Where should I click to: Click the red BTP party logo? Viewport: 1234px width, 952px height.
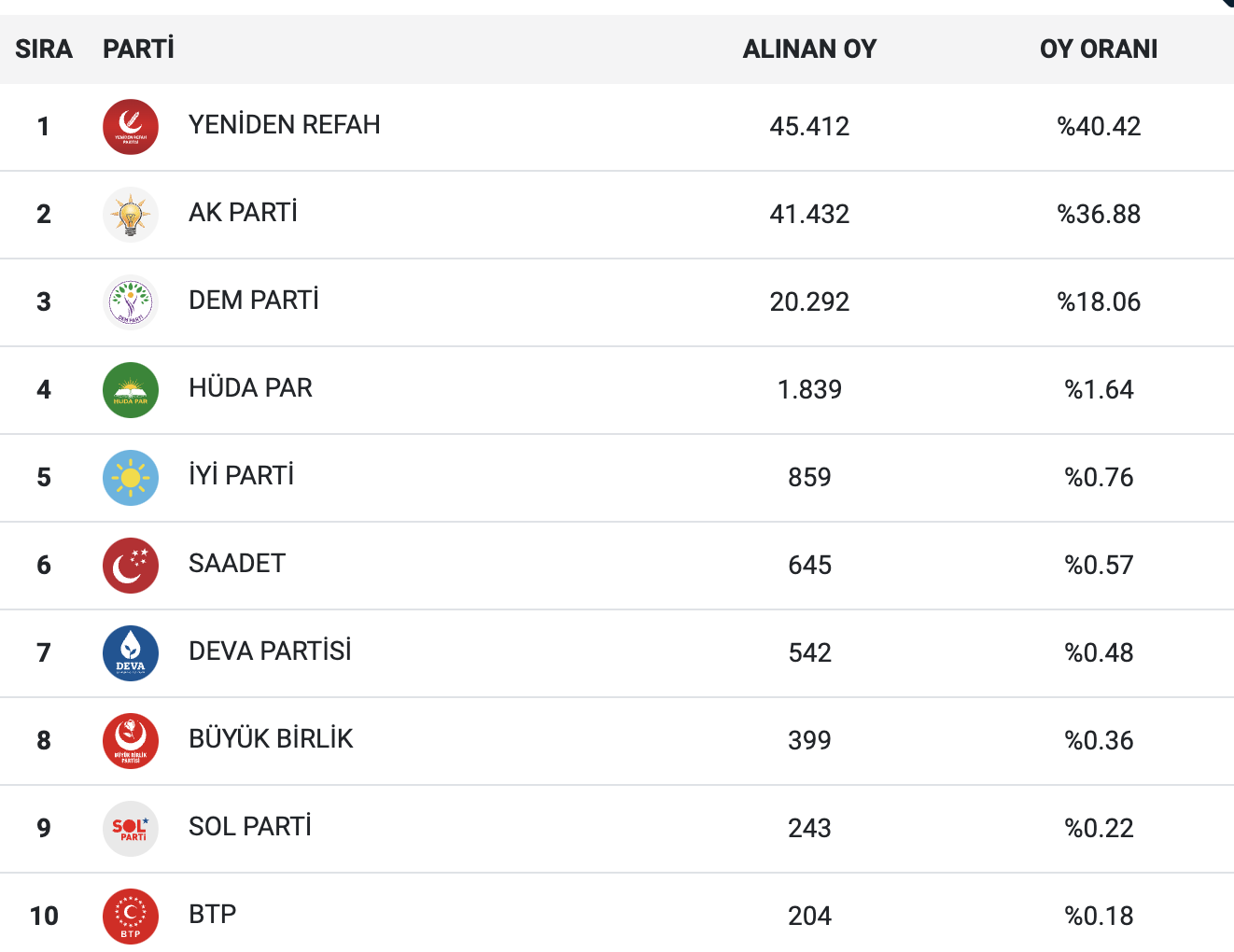pos(131,917)
